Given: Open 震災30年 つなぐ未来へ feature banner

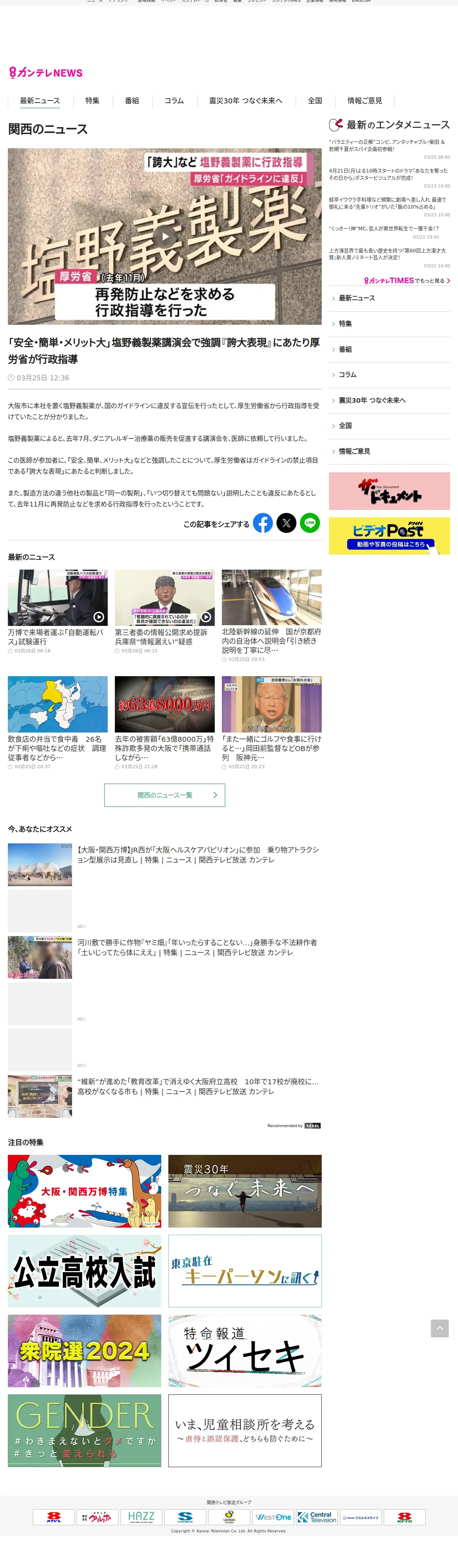Looking at the screenshot, I should point(245,1191).
